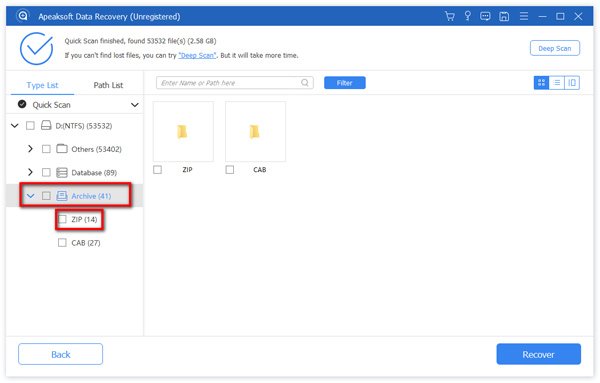Open the shopping cart purchase icon
600x383 pixels.
click(450, 16)
